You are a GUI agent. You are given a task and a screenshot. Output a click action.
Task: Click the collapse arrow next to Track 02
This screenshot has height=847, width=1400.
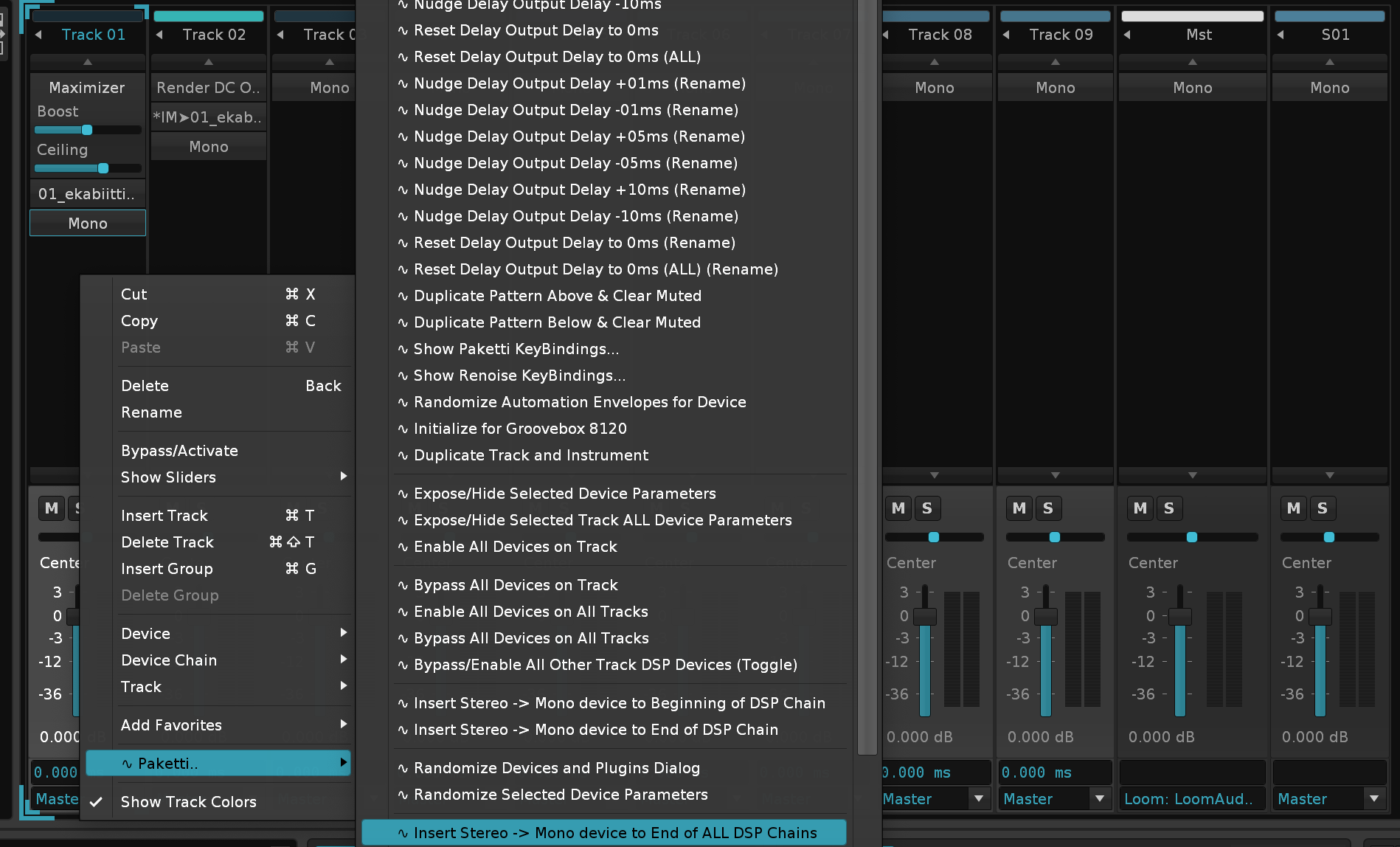tap(159, 35)
